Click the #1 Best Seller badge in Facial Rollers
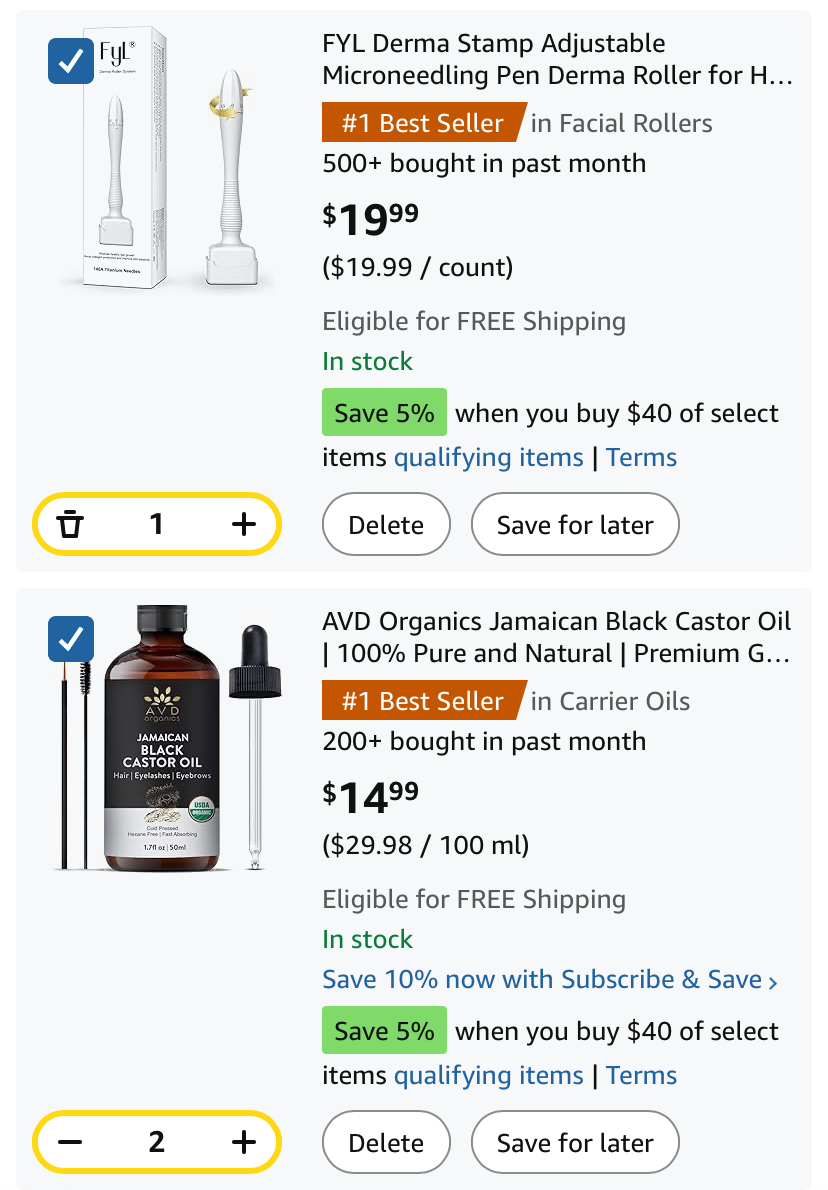The height and width of the screenshot is (1190, 828). pos(423,122)
